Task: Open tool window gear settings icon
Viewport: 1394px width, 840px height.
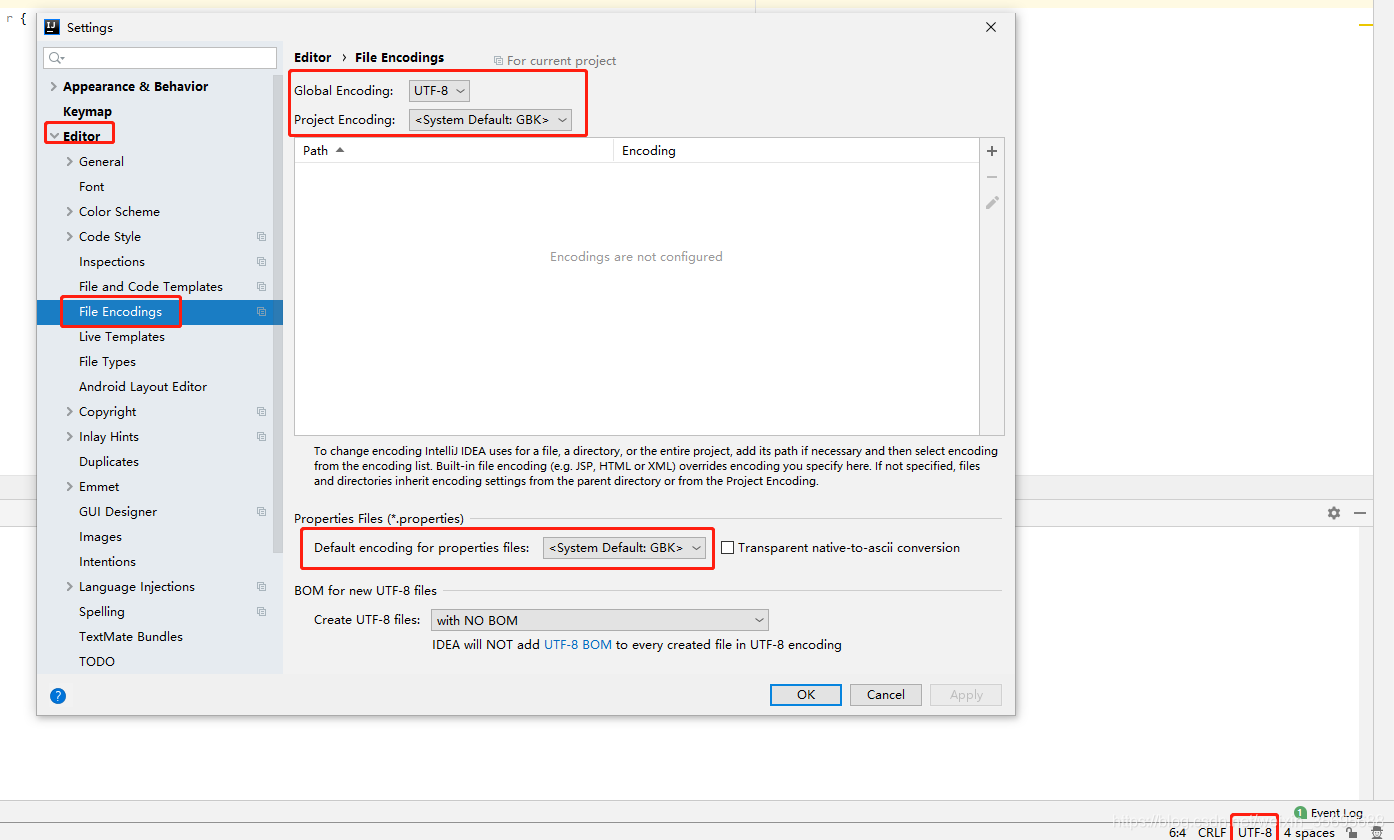Action: (x=1334, y=512)
